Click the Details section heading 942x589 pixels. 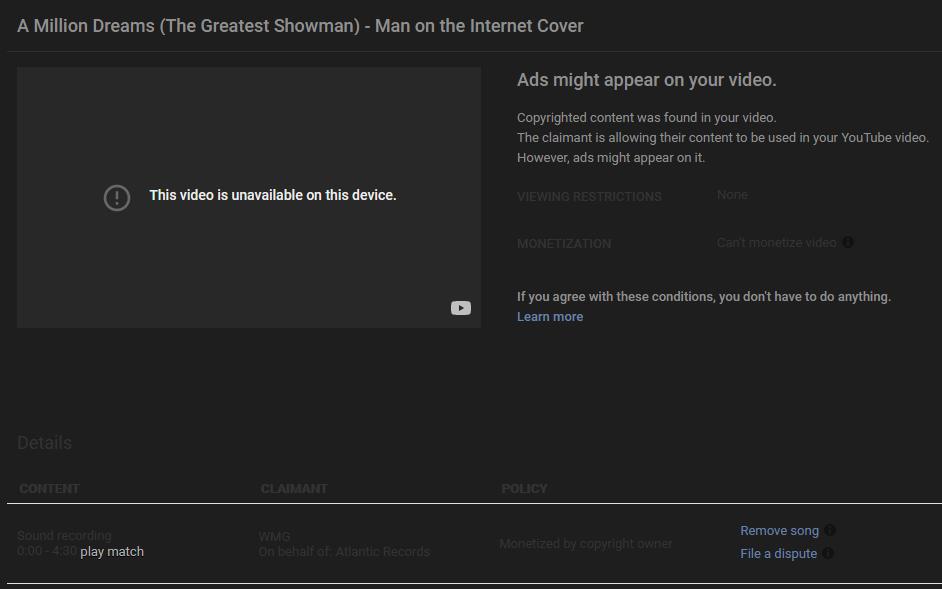[44, 443]
